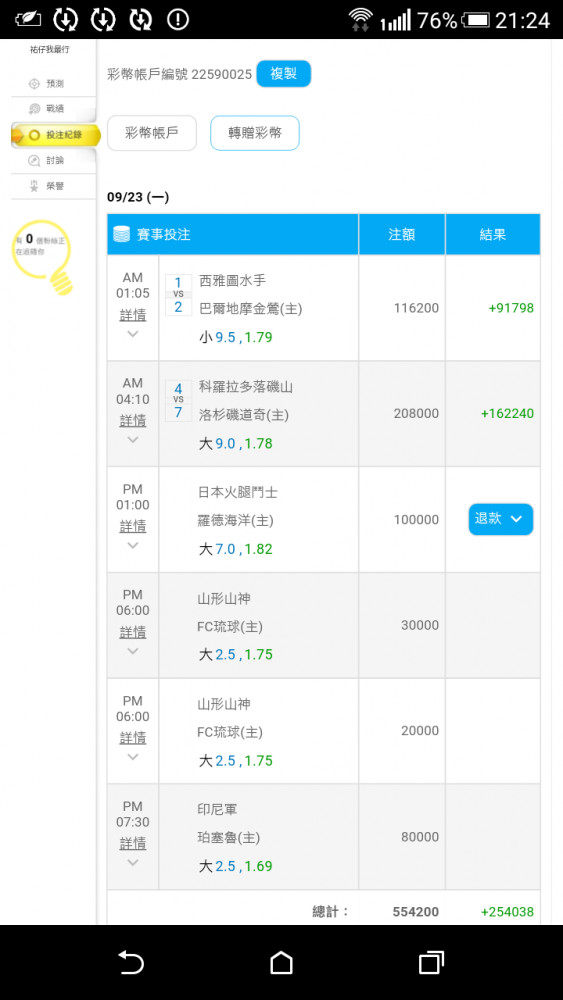
Task: Click the 09/23 (一) date heading
Action: pyautogui.click(x=138, y=197)
